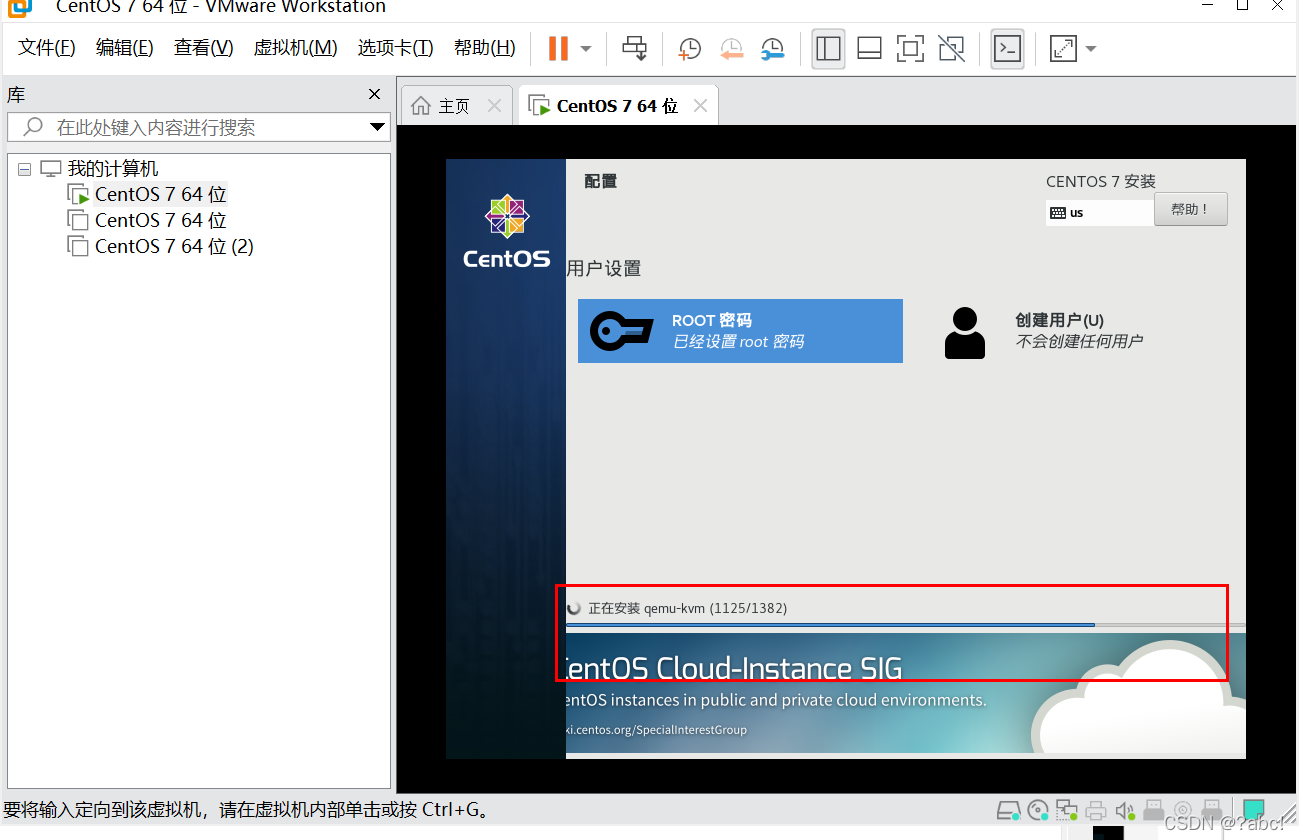Collapse the 我的计算机 tree node
The image size is (1299, 840).
24,169
